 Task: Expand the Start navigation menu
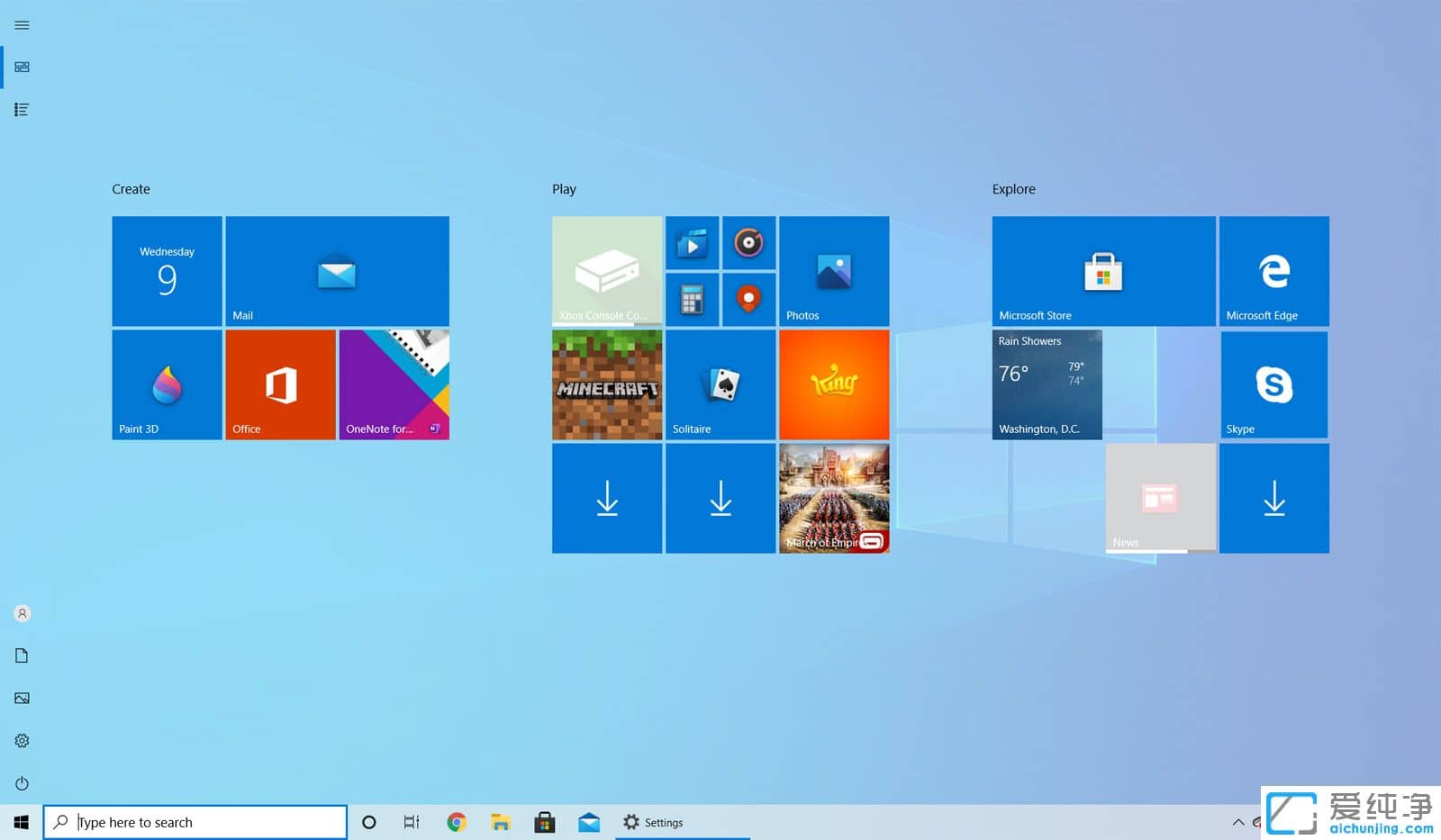pos(22,25)
